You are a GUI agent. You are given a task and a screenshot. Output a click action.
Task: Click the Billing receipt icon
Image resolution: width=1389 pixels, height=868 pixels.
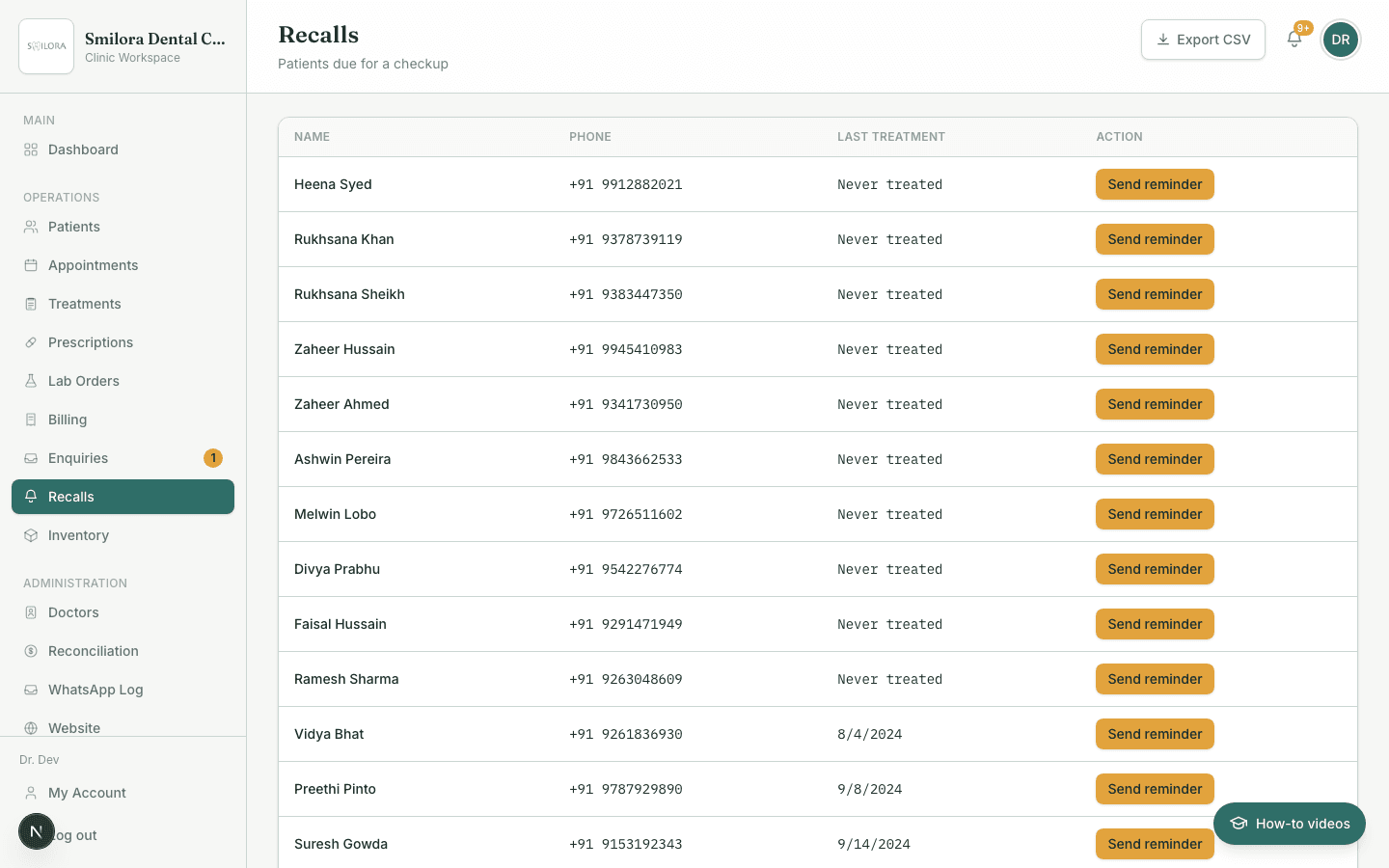pyautogui.click(x=31, y=420)
